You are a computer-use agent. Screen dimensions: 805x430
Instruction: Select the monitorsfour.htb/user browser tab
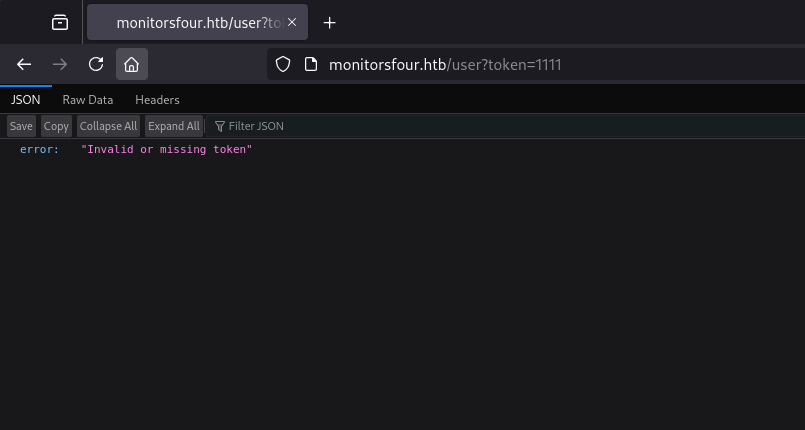pos(190,22)
